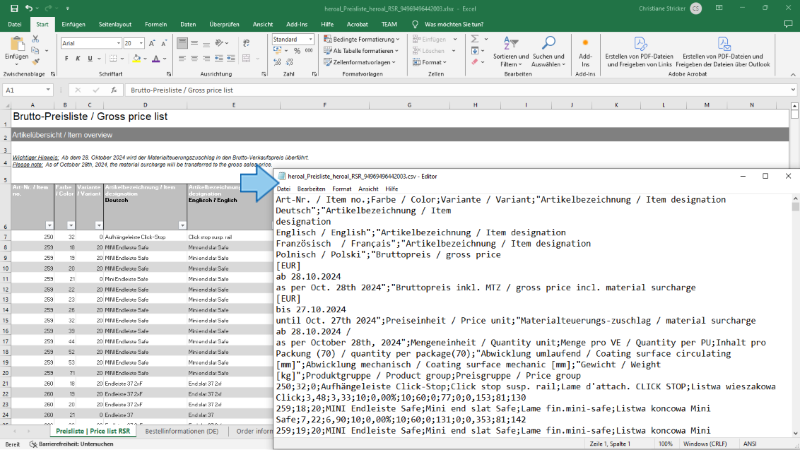Screen dimensions: 800x450
Task: Toggle italic formatting with the K button
Action: (78, 59)
